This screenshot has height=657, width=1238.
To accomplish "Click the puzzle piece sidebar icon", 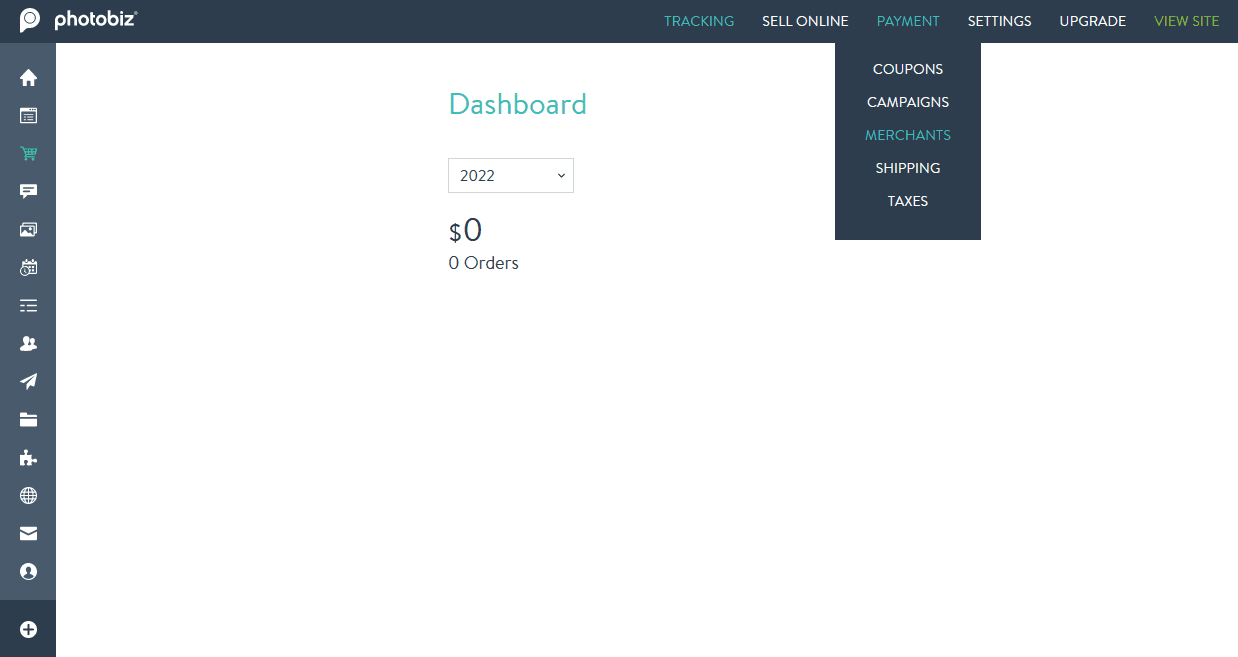I will (x=28, y=458).
